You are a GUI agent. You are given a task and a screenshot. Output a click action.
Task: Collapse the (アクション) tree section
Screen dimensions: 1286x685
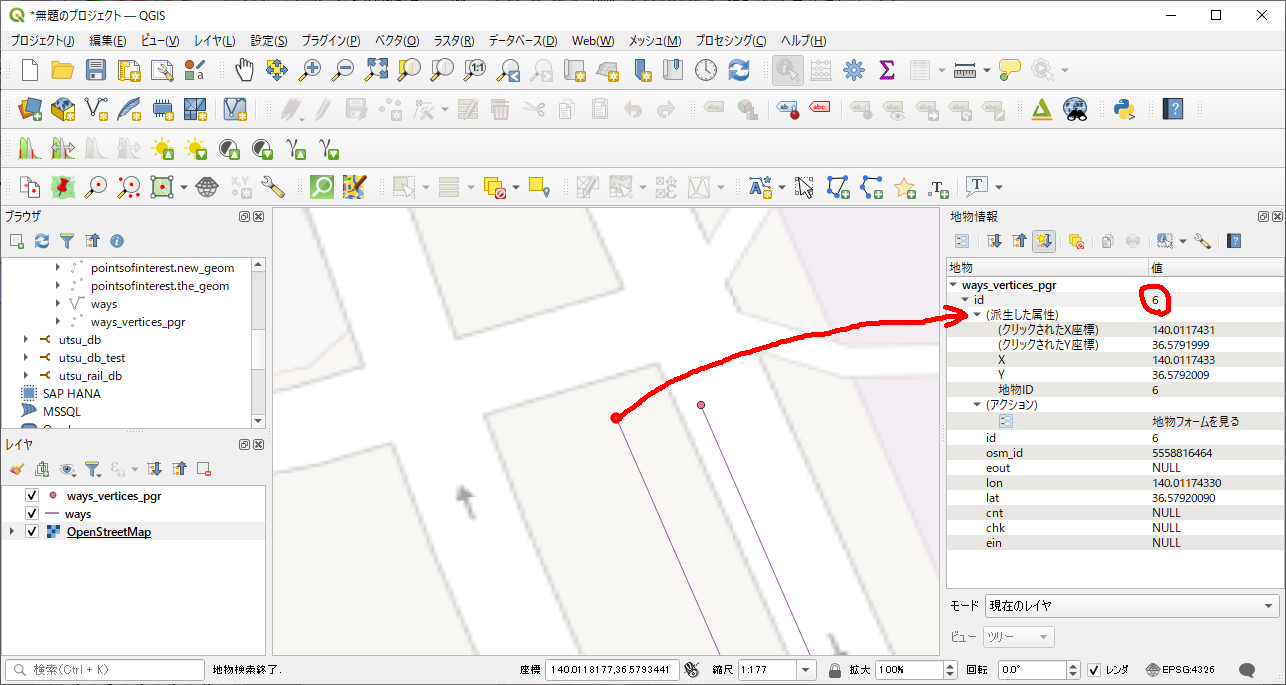click(977, 405)
